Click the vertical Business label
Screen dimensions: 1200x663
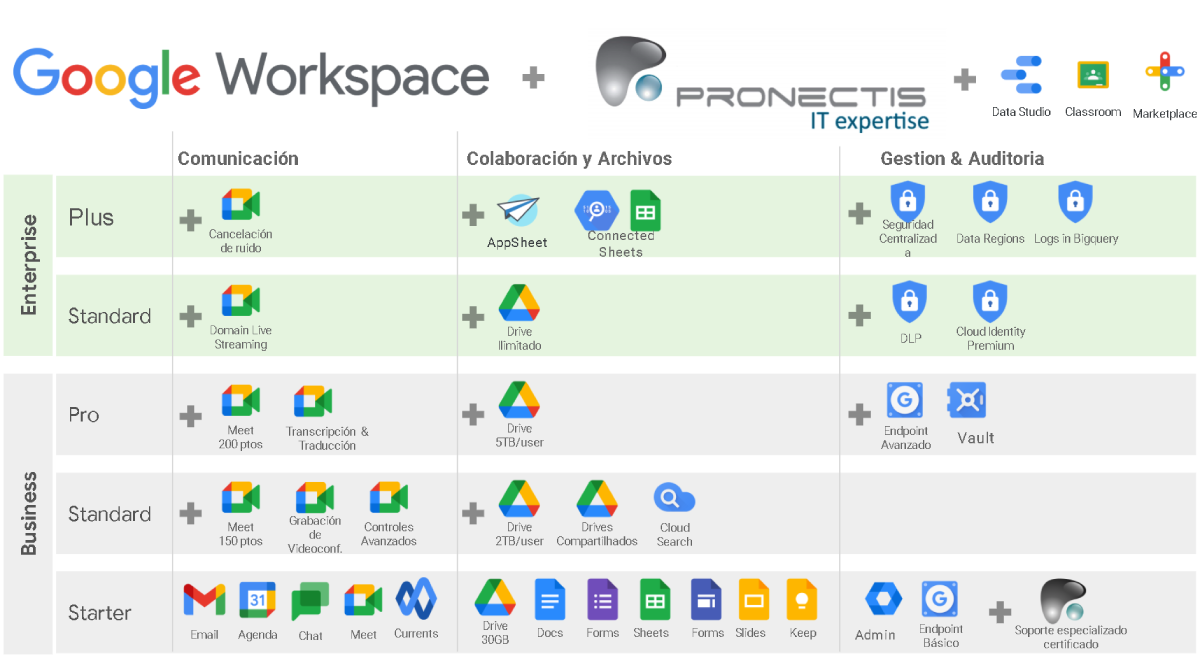(28, 513)
